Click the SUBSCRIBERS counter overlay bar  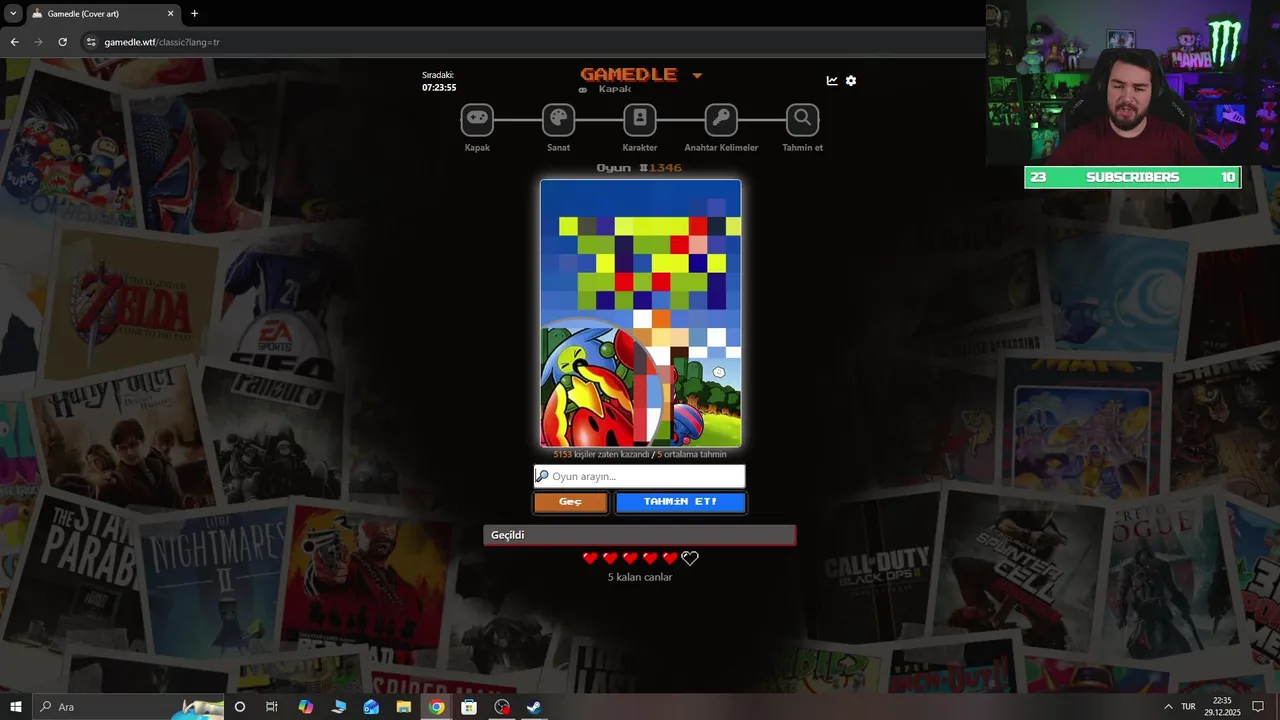click(1132, 177)
